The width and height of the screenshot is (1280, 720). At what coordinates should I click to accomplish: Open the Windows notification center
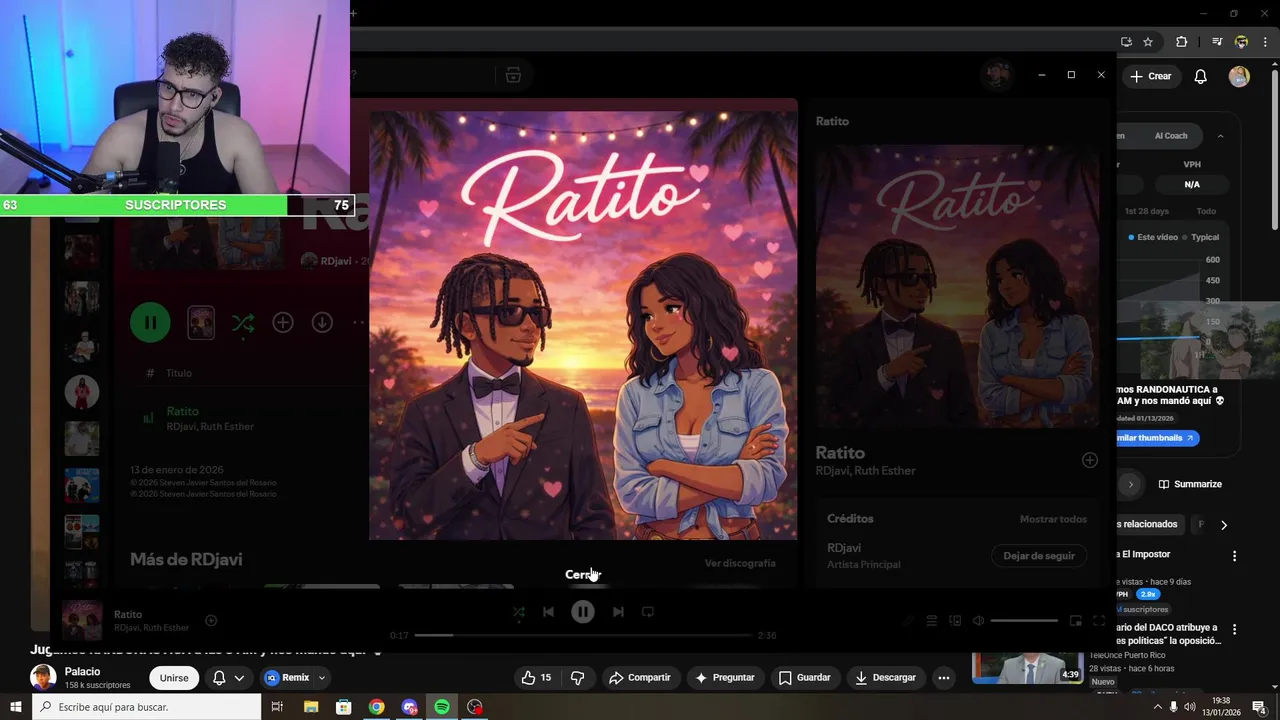point(1260,708)
